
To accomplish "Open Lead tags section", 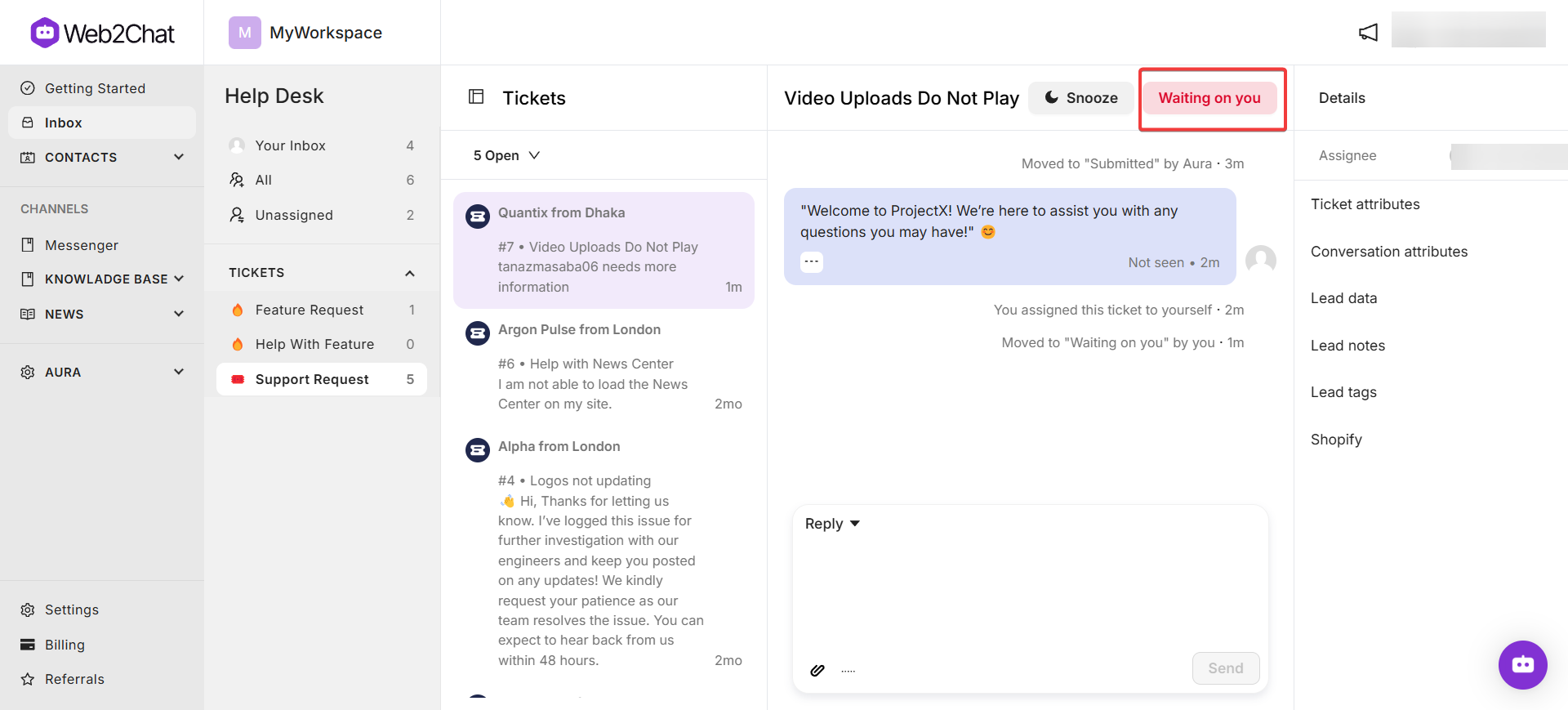I will [x=1343, y=392].
